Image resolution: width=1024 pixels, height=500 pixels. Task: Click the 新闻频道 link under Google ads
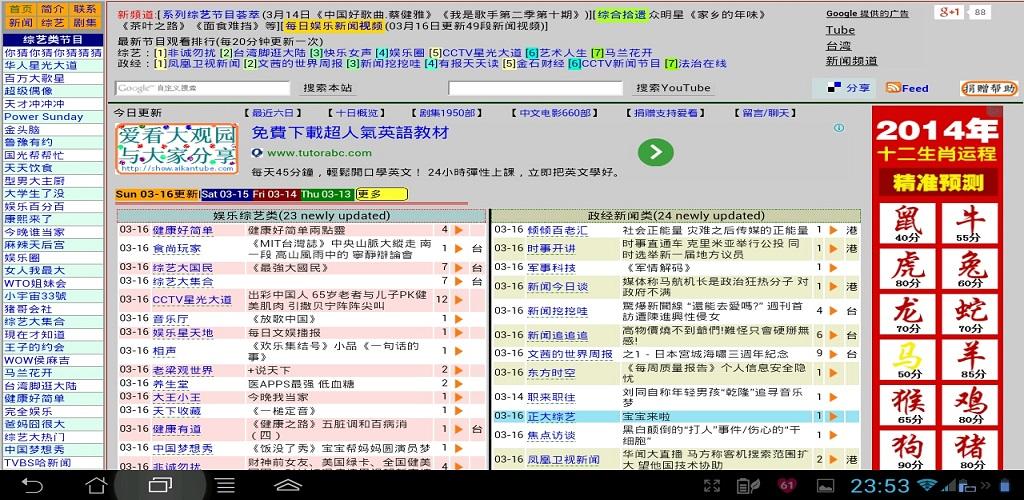point(852,61)
